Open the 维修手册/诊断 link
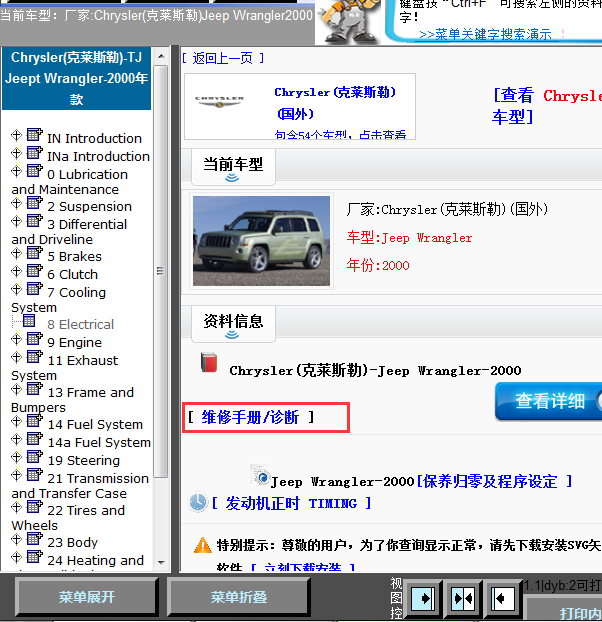The image size is (602, 622). [x=251, y=417]
